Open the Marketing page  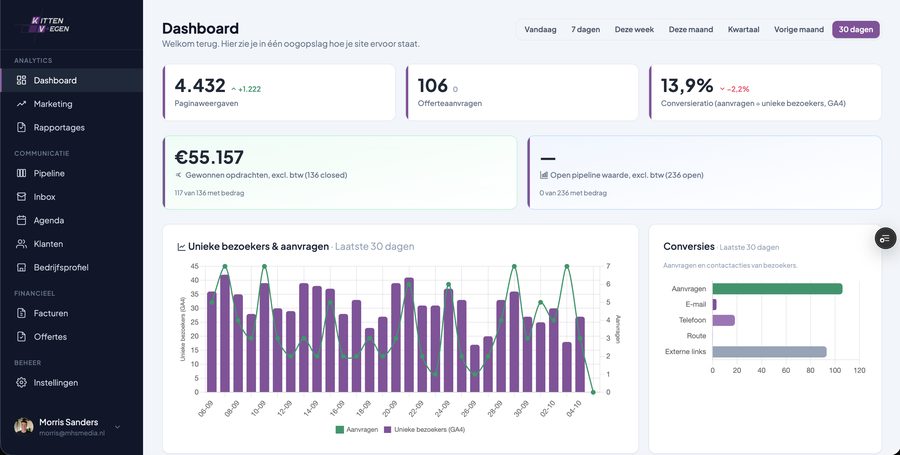[x=71, y=104]
